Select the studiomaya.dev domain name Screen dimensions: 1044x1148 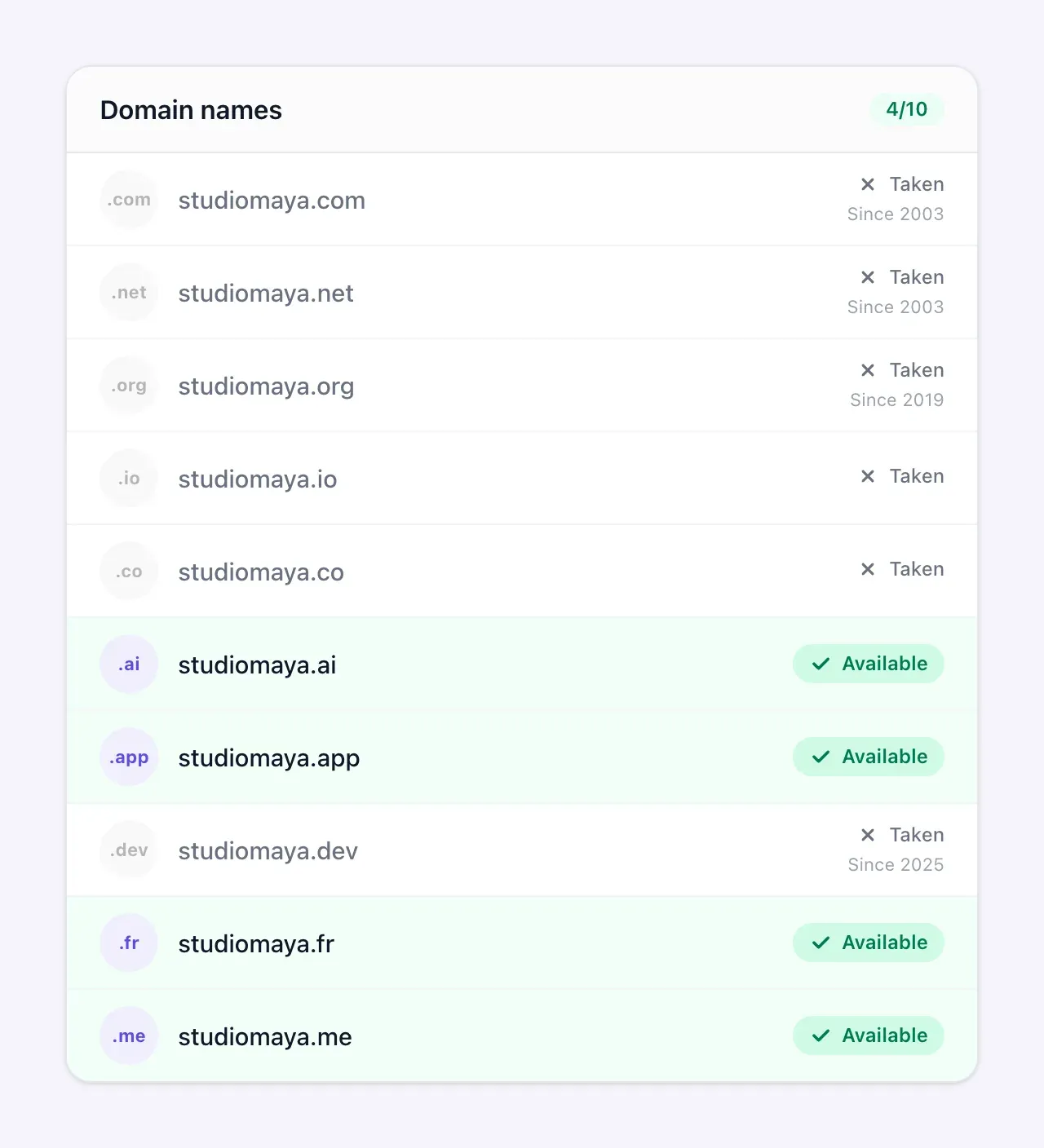pos(268,851)
